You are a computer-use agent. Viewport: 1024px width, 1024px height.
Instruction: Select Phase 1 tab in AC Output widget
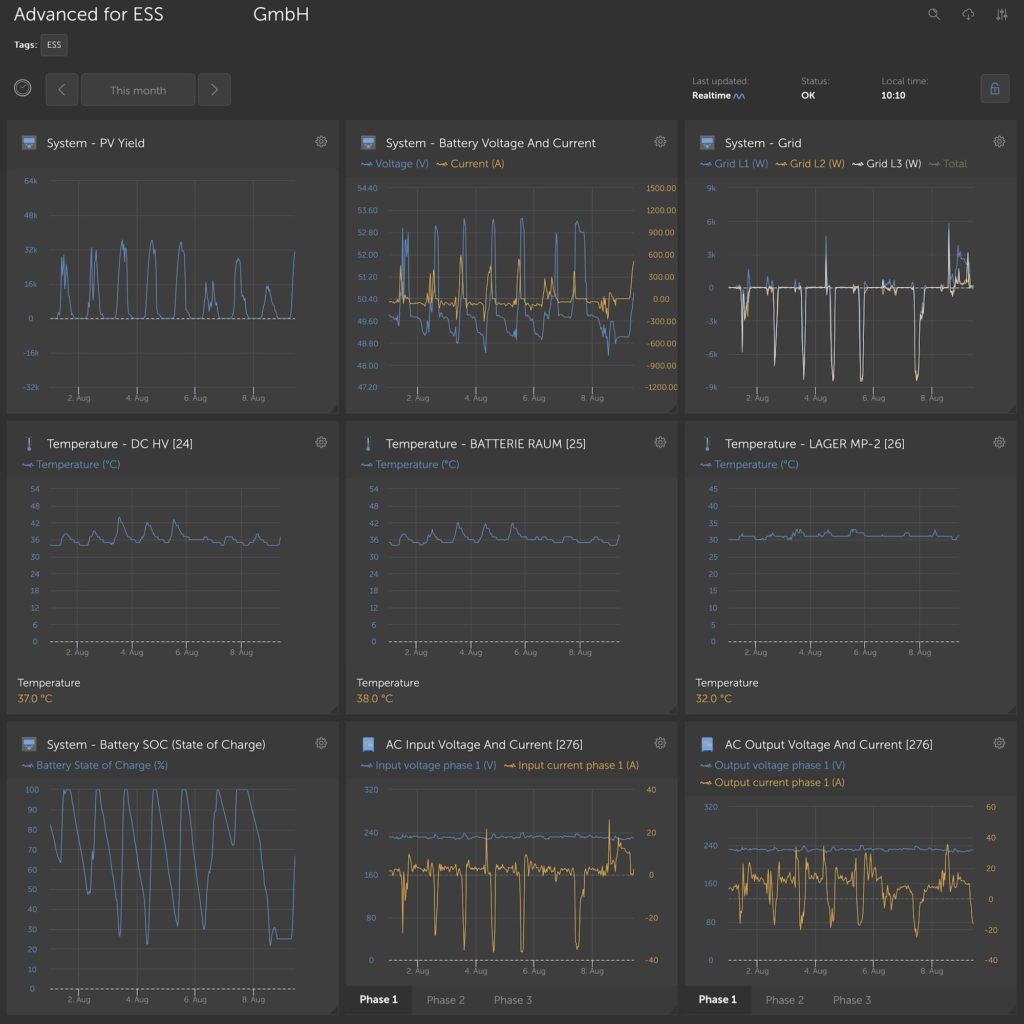tap(717, 1000)
